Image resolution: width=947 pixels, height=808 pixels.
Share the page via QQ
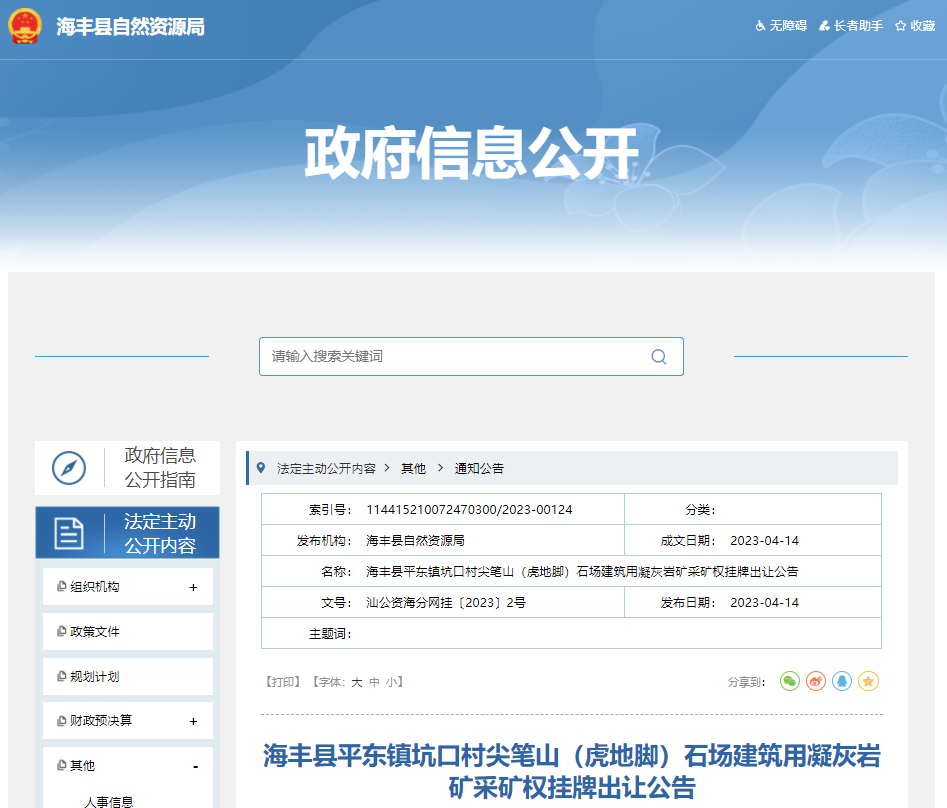[x=841, y=681]
